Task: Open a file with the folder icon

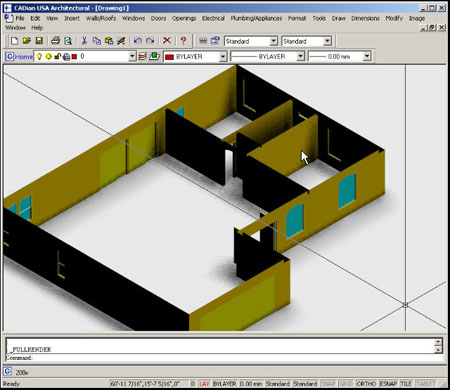Action: (x=27, y=41)
